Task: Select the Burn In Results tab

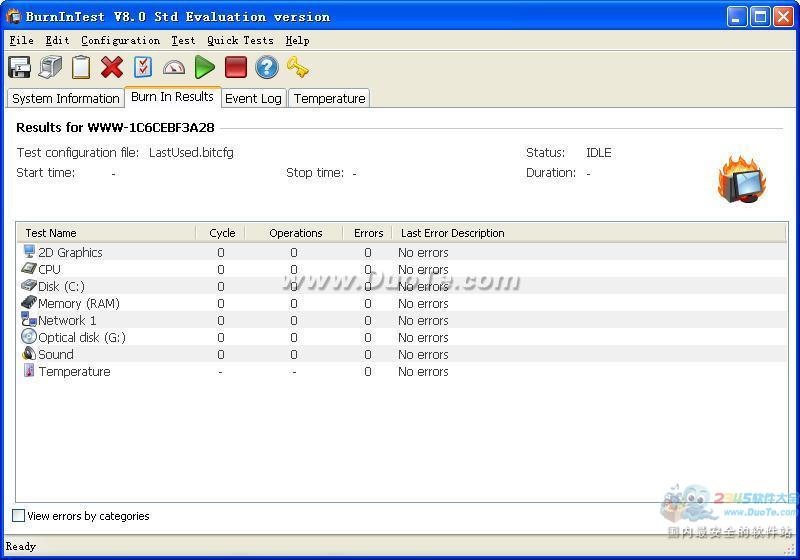Action: click(172, 97)
